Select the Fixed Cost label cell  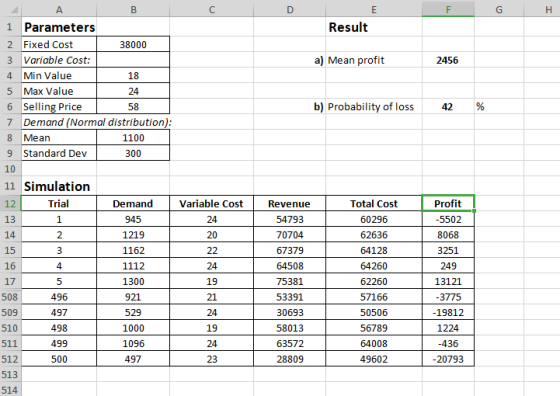pyautogui.click(x=59, y=44)
